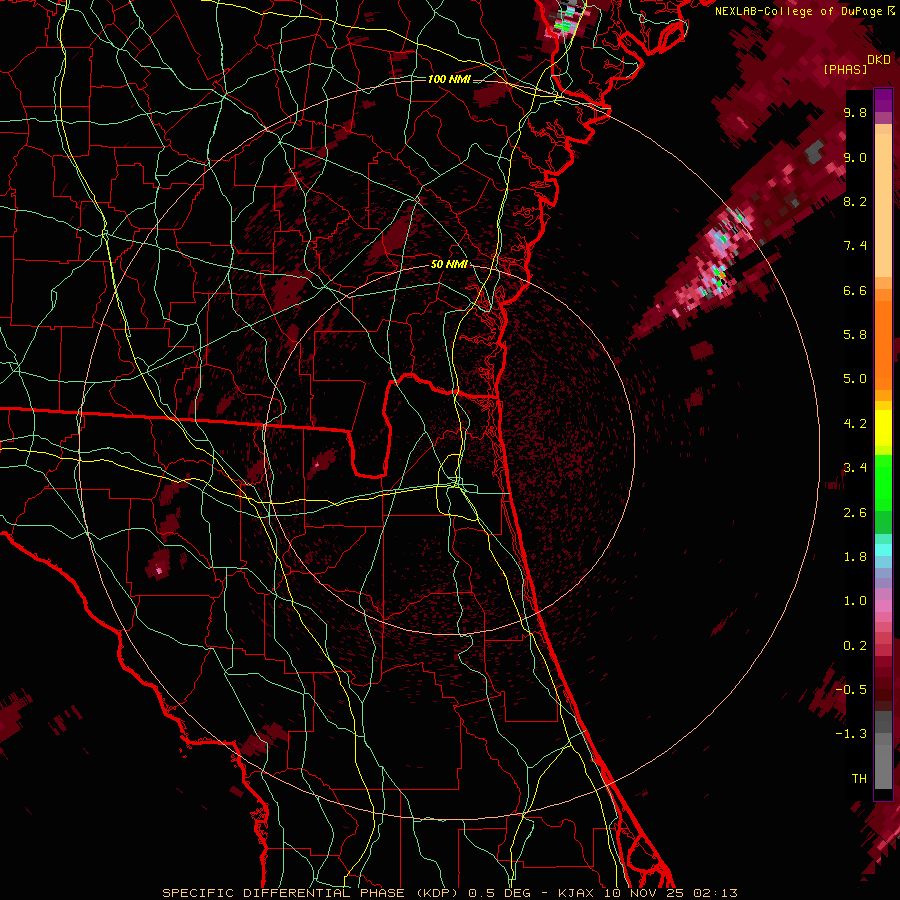Select the yellow band beside 4.2
This screenshot has height=900, width=900.
click(x=883, y=428)
